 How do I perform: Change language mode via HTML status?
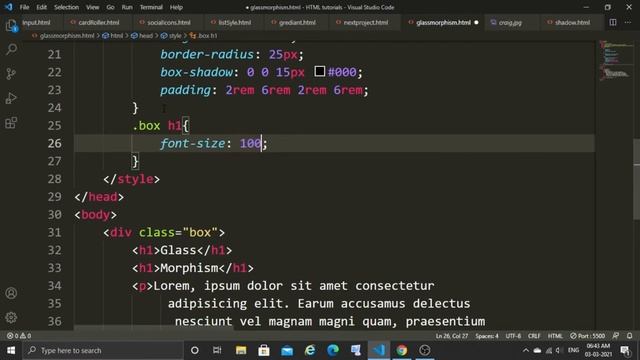click(555, 336)
